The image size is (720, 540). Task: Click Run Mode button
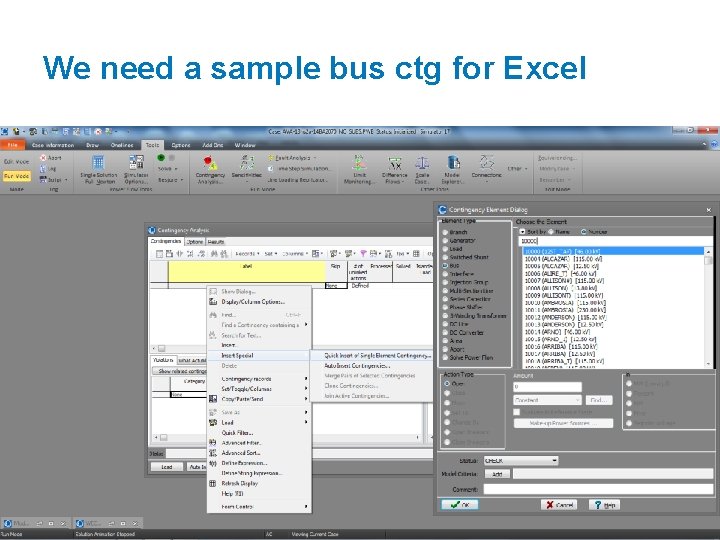tap(16, 176)
